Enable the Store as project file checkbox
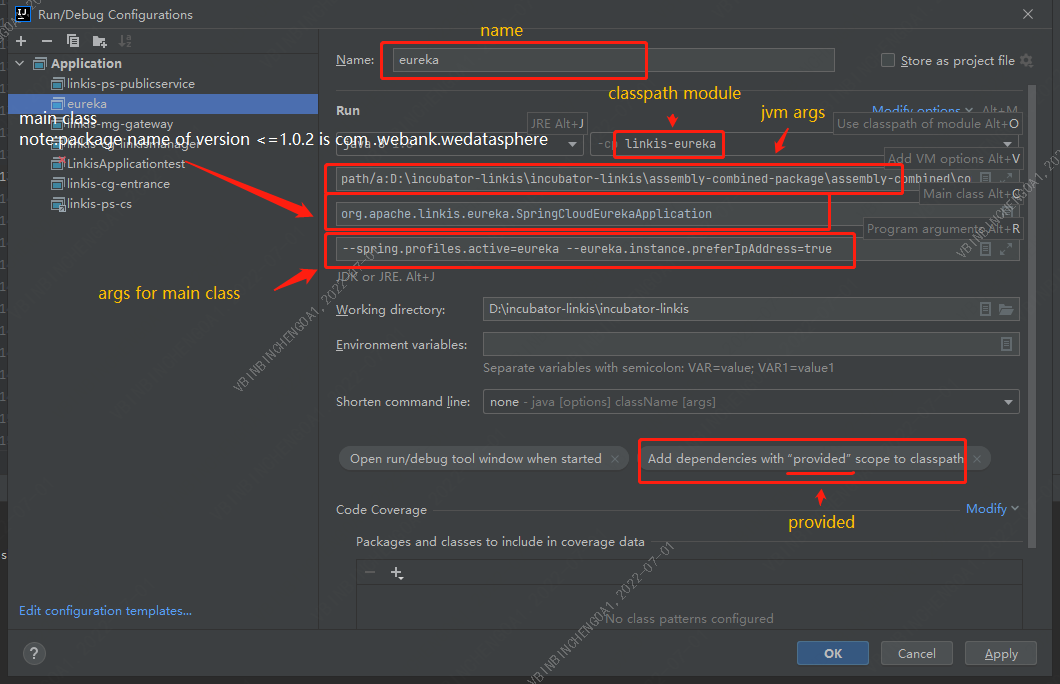Viewport: 1060px width, 684px height. coord(887,61)
